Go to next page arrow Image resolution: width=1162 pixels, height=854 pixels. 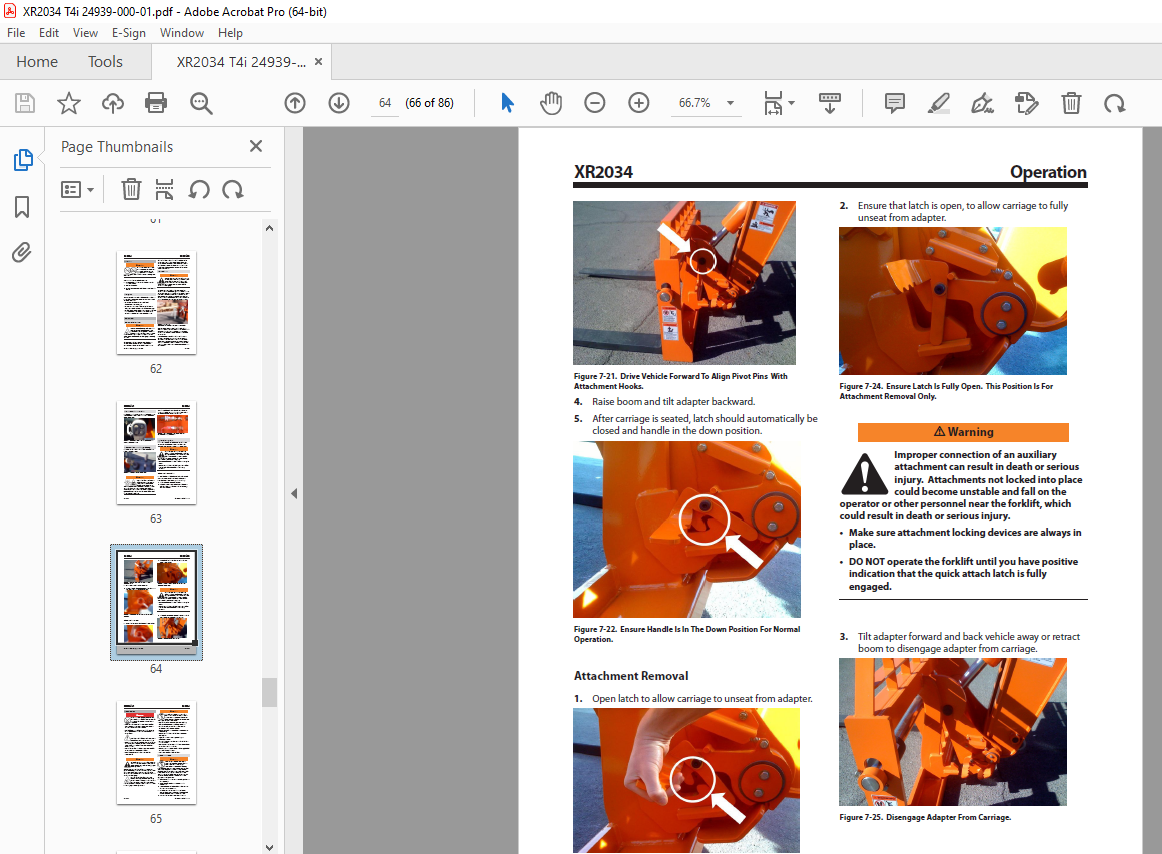pyautogui.click(x=339, y=103)
